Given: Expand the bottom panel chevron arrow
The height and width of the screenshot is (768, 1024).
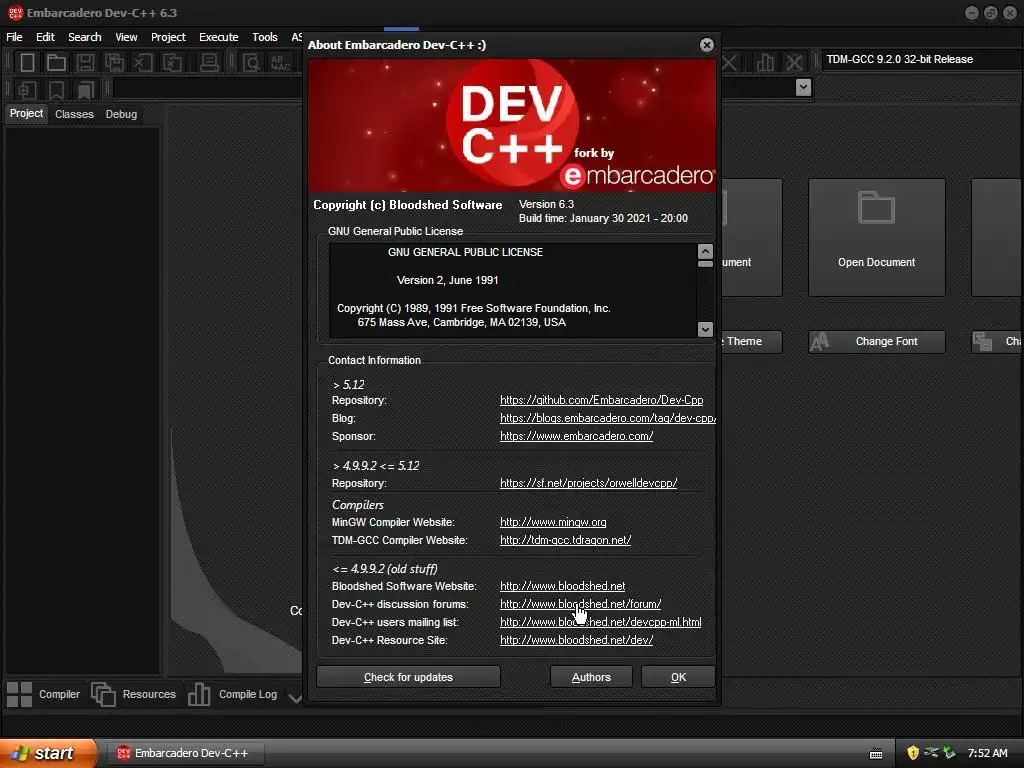Looking at the screenshot, I should [295, 697].
